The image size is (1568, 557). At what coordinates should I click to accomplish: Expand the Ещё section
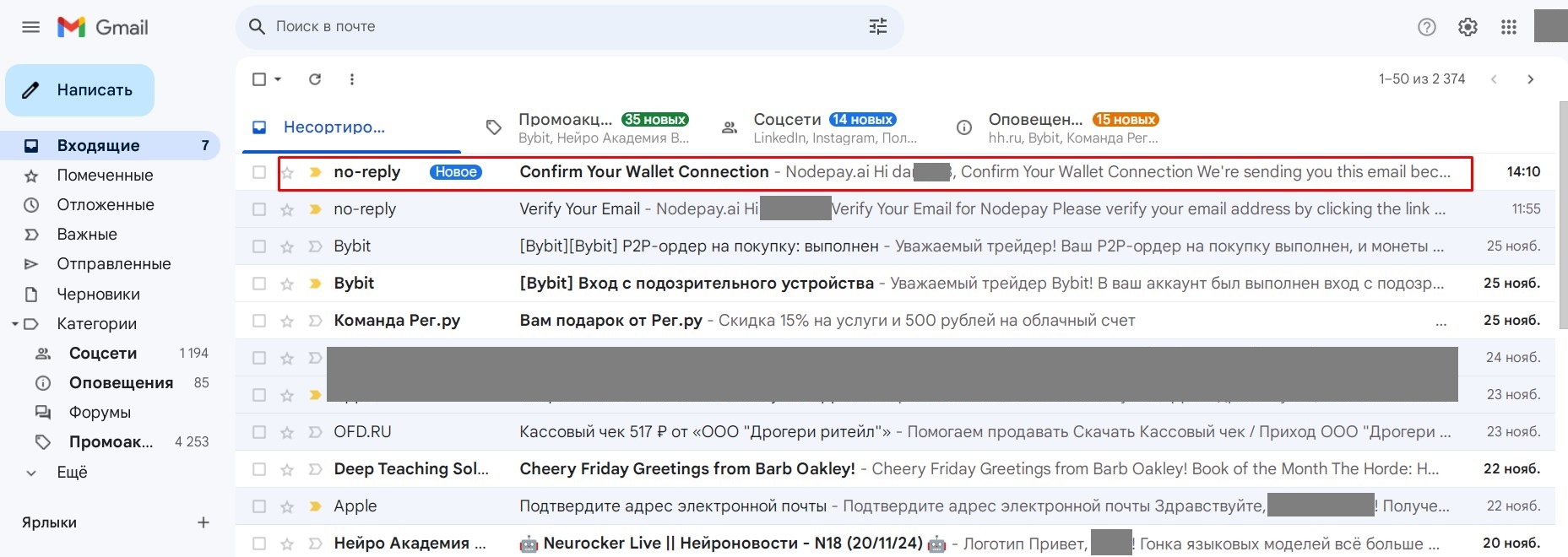point(72,472)
